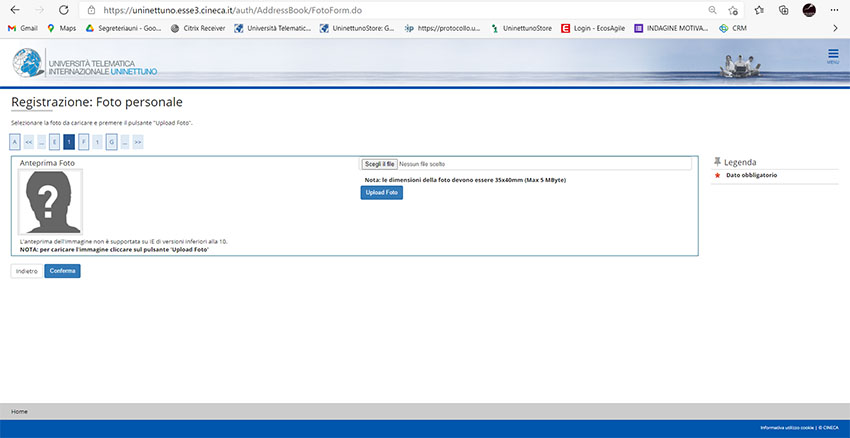Screen dimensions: 850x438
Task: Open the Gmail bookmark
Action: click(x=22, y=28)
